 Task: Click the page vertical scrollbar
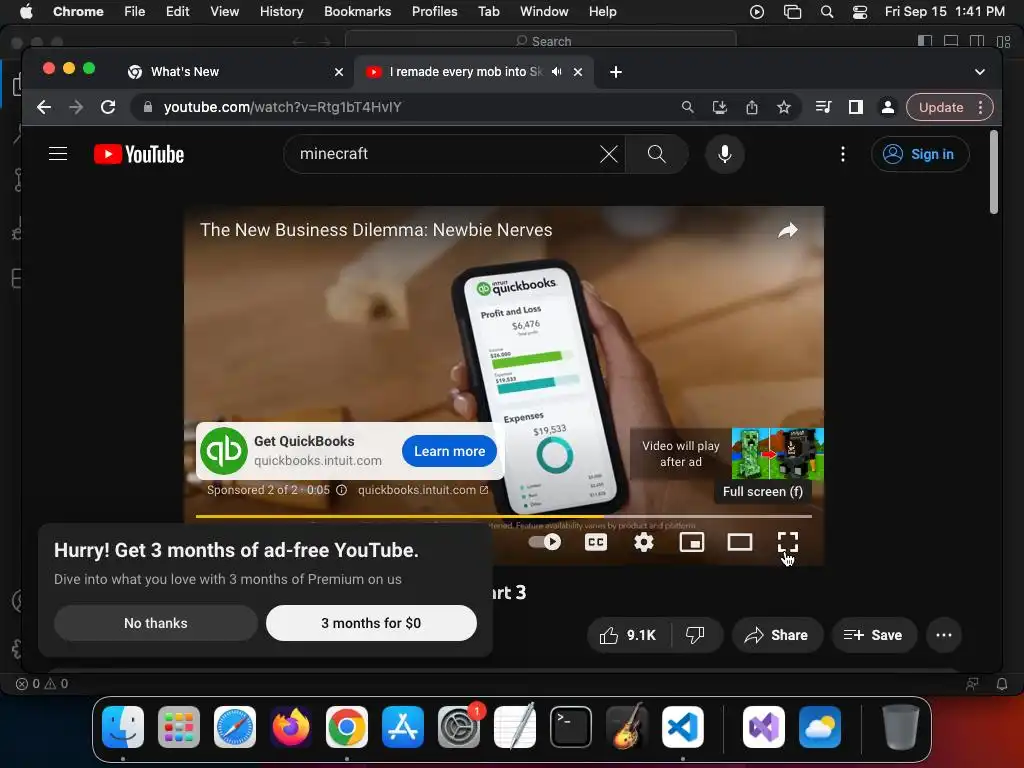click(x=993, y=172)
